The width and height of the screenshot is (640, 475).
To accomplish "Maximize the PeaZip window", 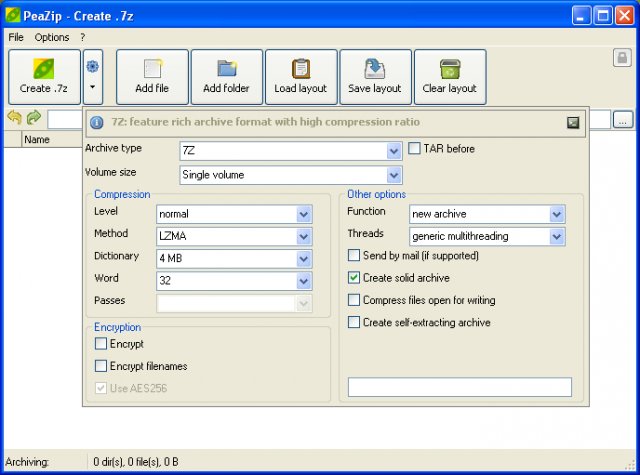I will 603,16.
